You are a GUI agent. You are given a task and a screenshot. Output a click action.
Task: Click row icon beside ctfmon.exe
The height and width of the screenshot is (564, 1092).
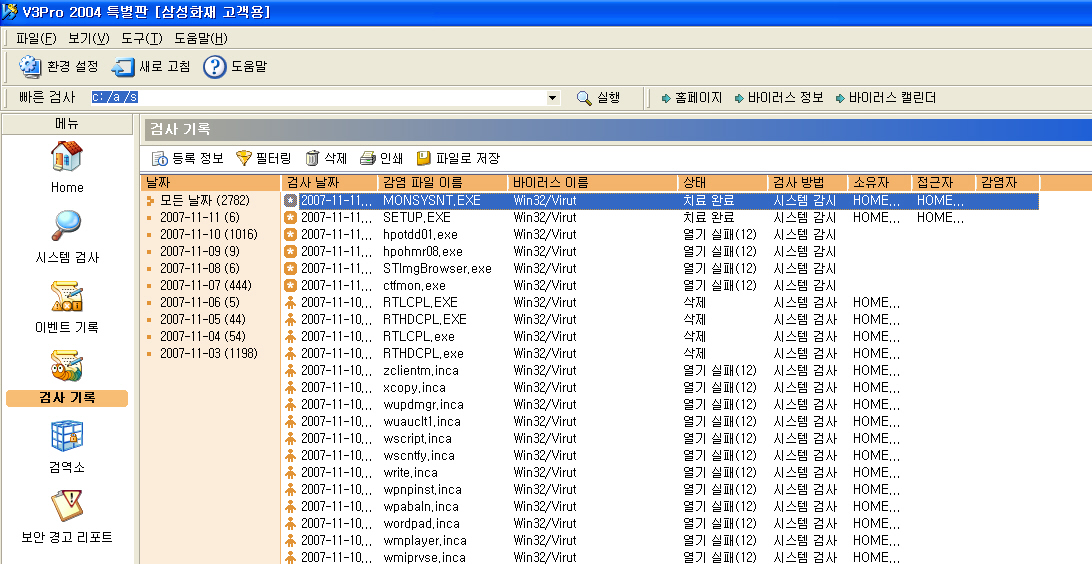click(x=290, y=285)
